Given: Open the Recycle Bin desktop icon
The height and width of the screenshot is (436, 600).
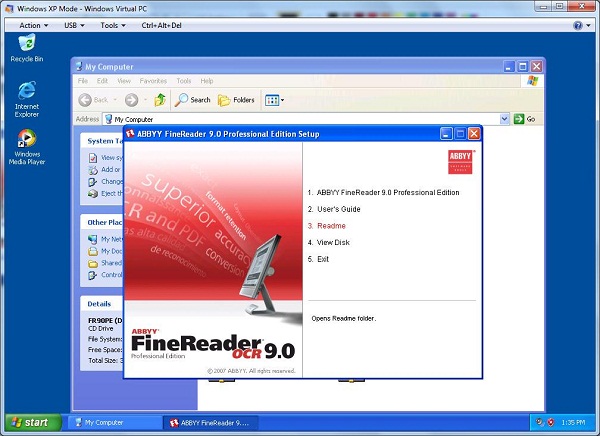Looking at the screenshot, I should 27,48.
